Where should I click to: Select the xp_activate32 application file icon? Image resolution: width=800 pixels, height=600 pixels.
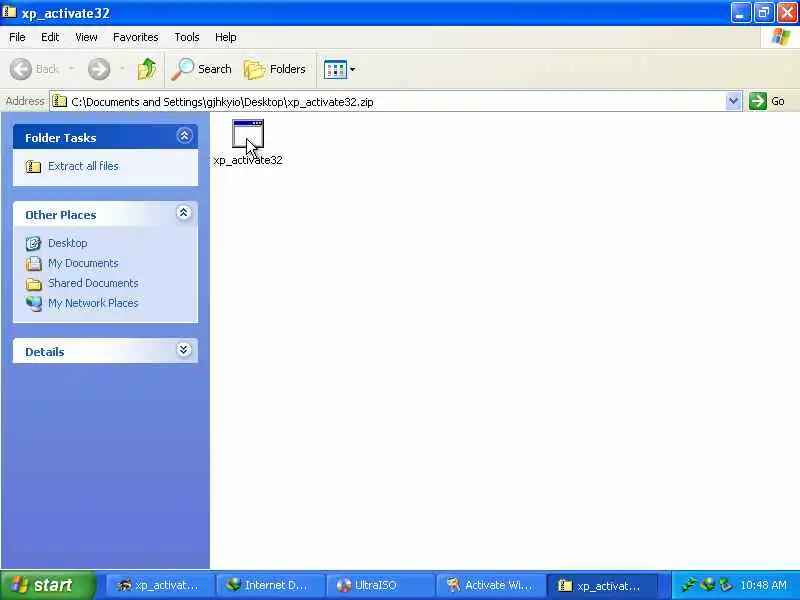247,134
